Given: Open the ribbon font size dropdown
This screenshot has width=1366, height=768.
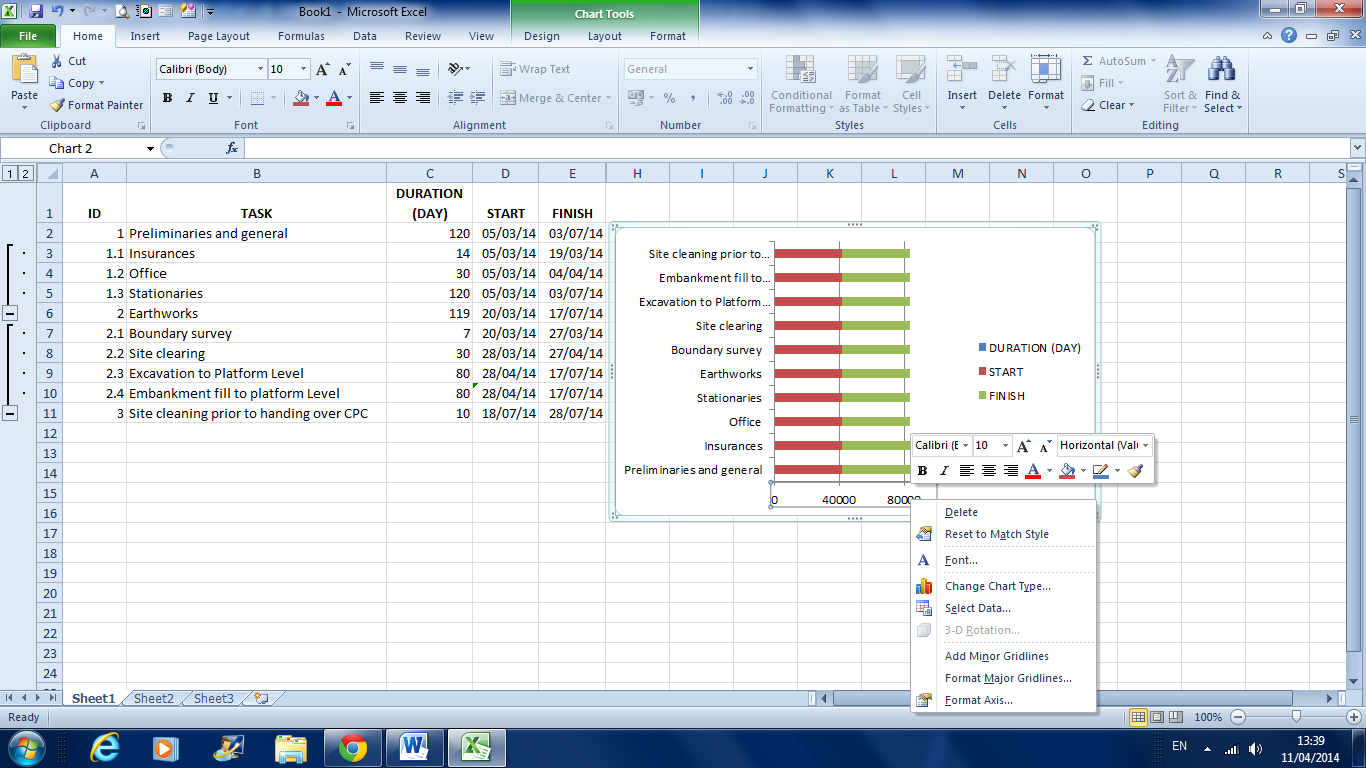Looking at the screenshot, I should (303, 69).
